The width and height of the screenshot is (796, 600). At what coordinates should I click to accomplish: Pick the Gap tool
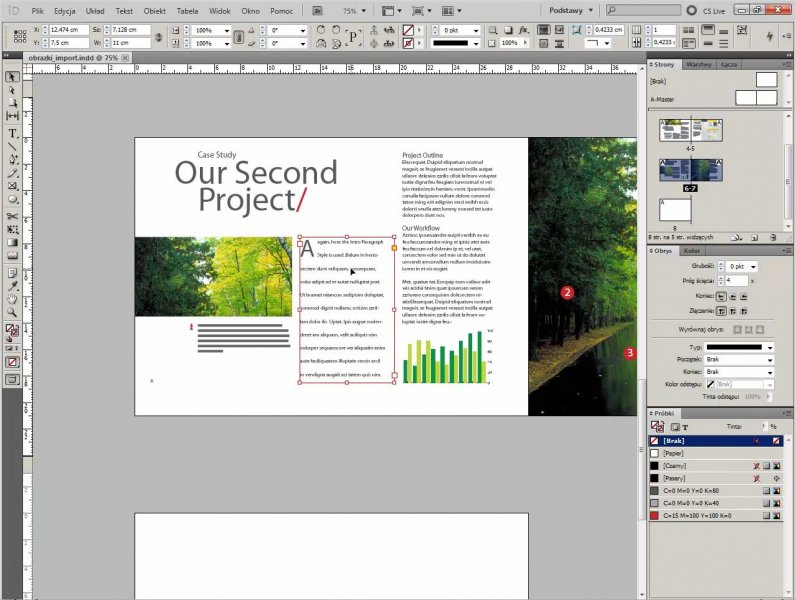tap(13, 117)
